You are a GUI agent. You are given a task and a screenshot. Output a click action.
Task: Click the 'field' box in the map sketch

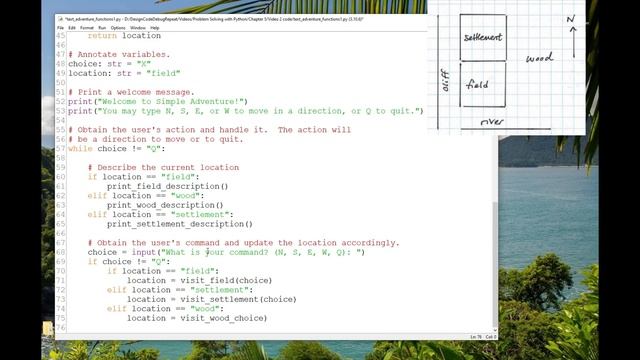pos(483,84)
